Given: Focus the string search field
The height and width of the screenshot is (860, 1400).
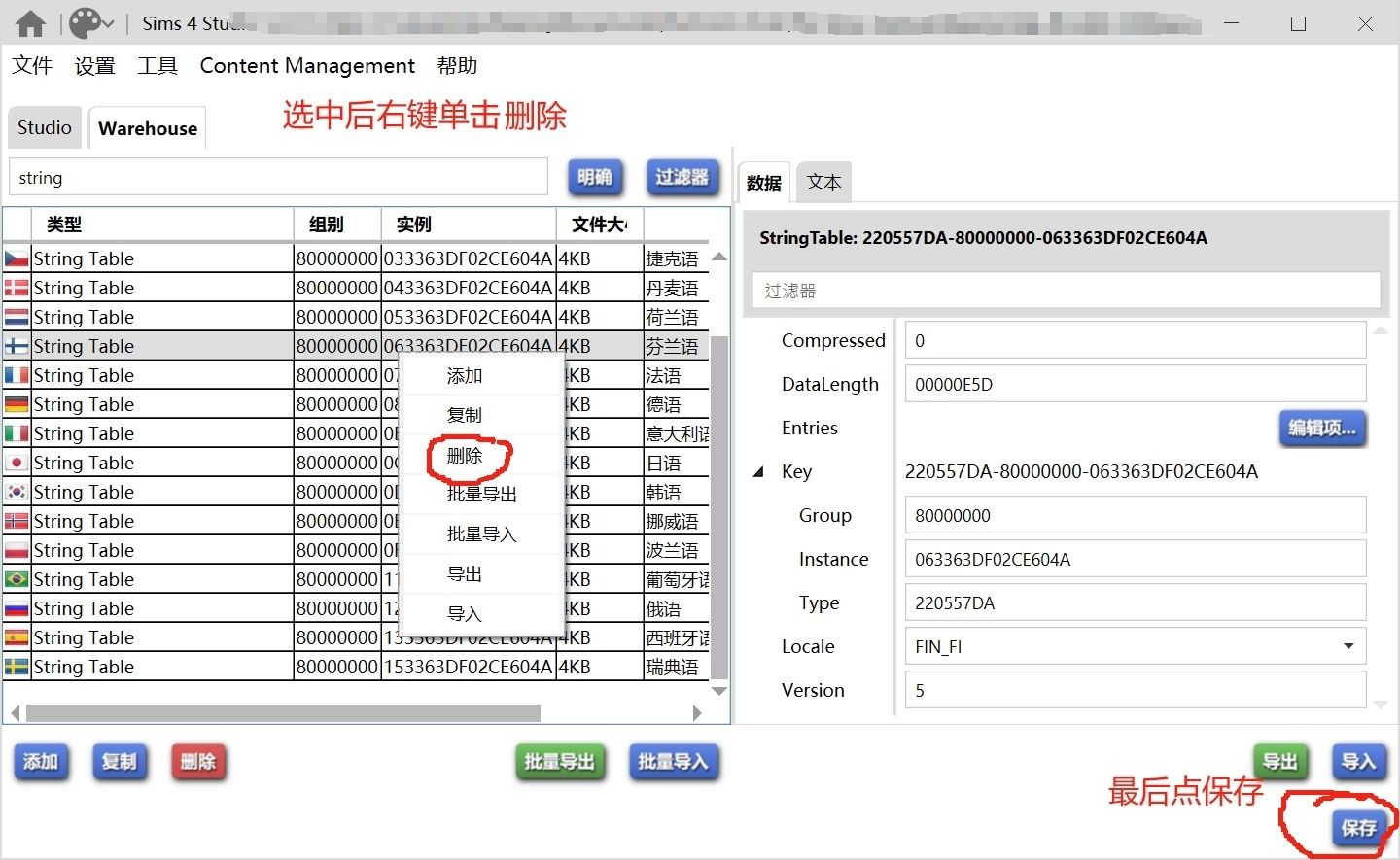Looking at the screenshot, I should (278, 178).
